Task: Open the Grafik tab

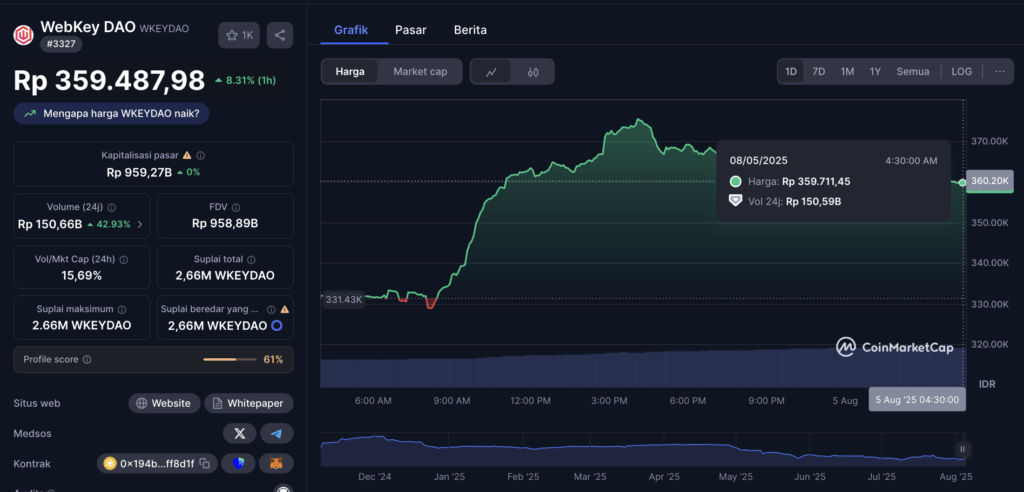Action: coord(351,30)
